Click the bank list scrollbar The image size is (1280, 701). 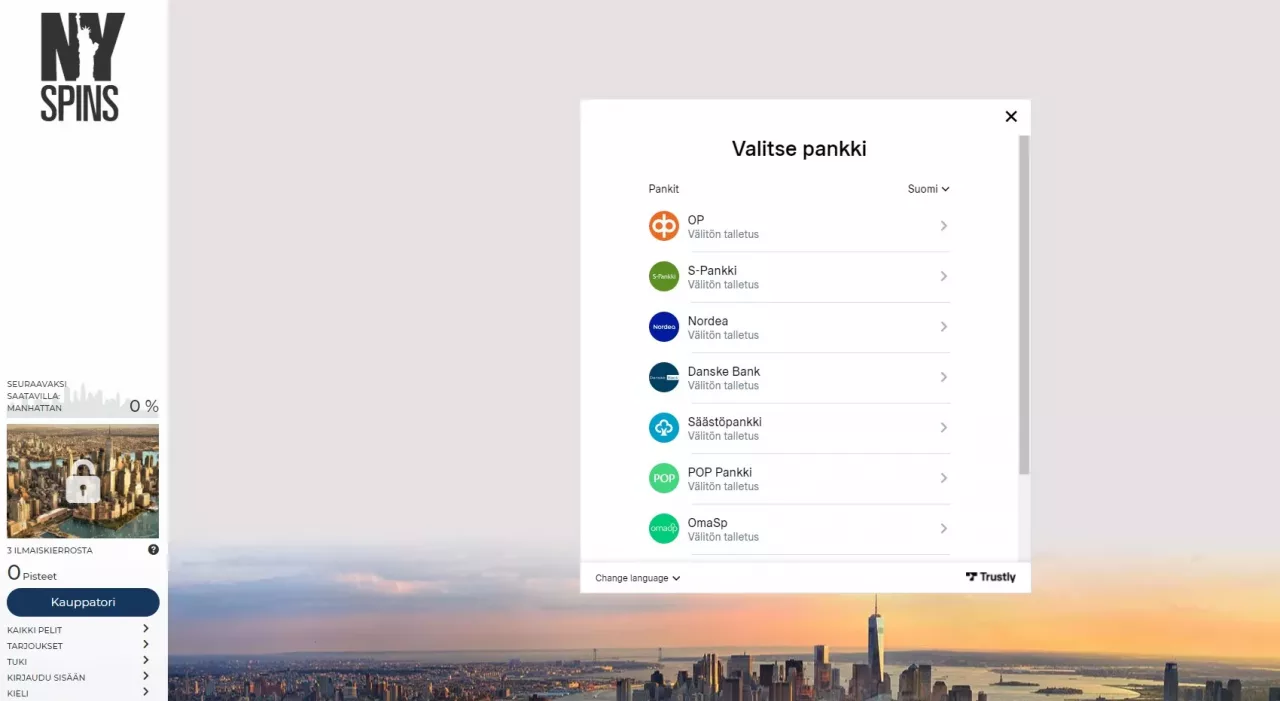(x=1024, y=305)
